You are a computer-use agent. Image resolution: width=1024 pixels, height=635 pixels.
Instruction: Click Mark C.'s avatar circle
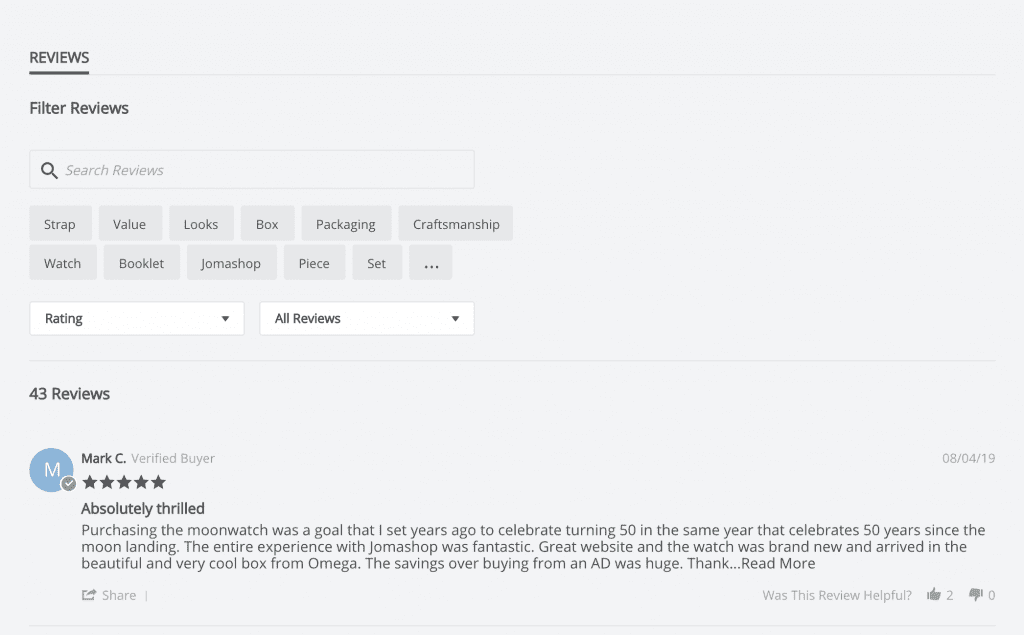tap(51, 470)
